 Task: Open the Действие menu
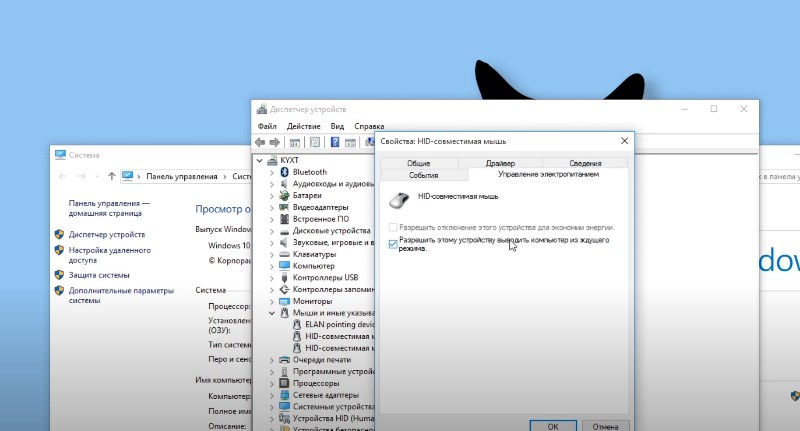click(x=303, y=127)
